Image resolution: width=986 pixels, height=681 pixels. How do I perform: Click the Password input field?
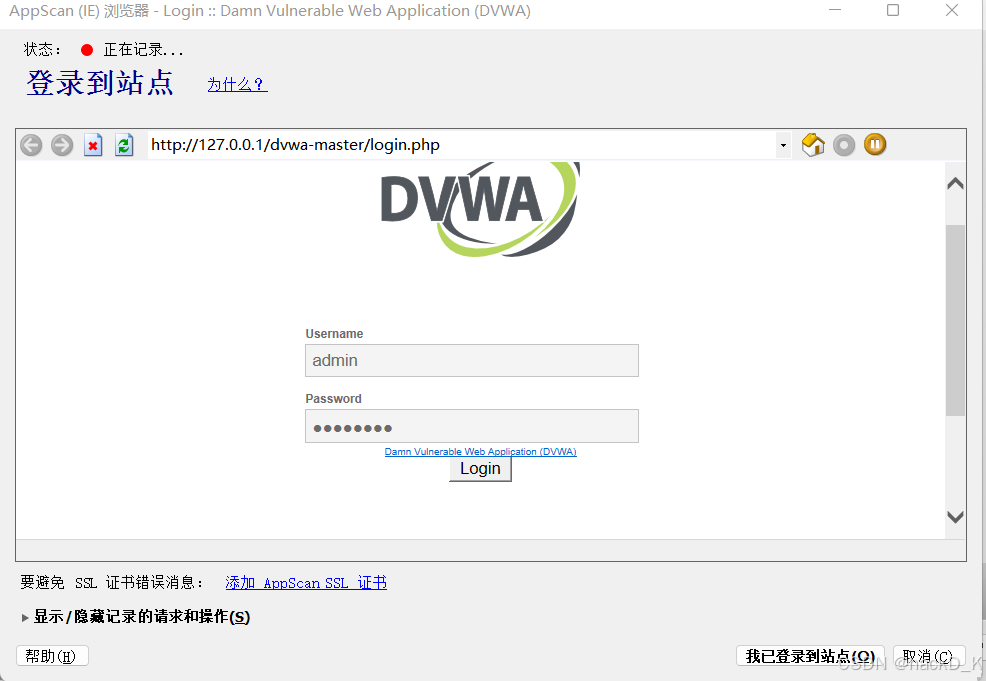coord(472,426)
